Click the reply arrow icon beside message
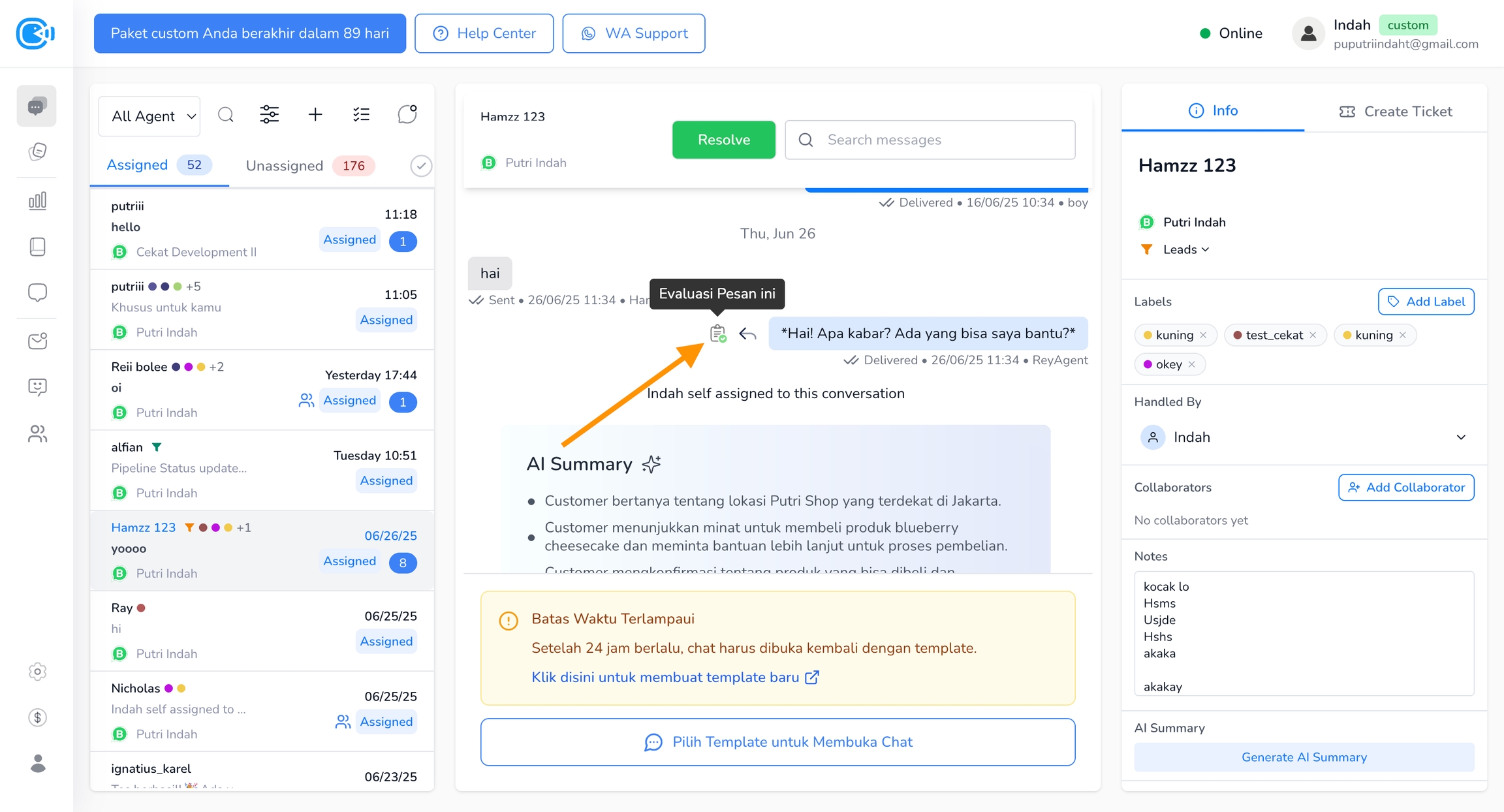The image size is (1504, 812). (747, 334)
